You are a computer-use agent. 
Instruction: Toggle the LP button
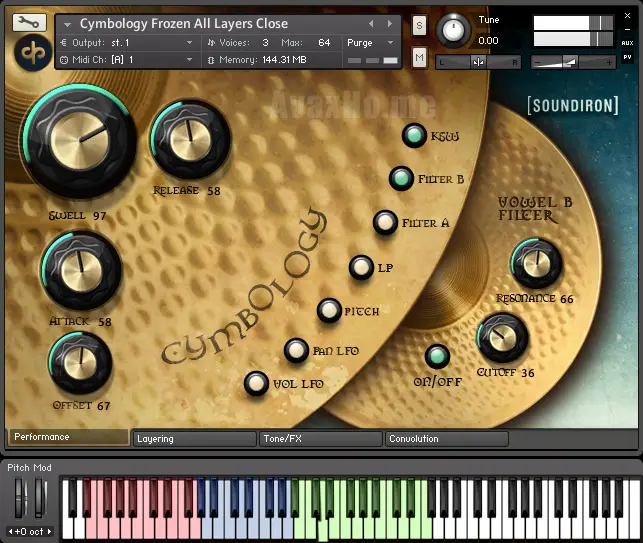361,267
